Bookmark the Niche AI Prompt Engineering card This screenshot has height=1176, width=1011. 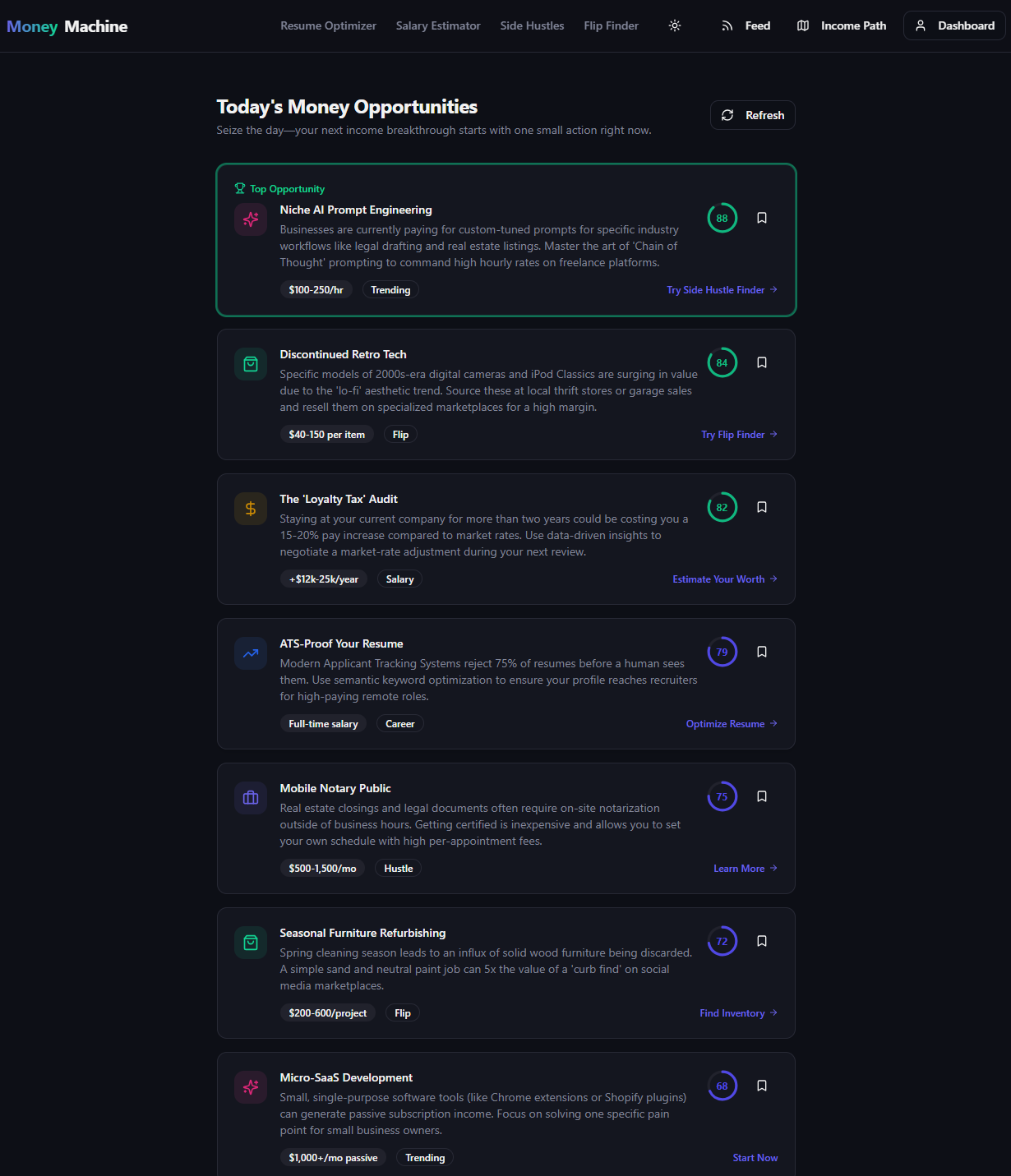pos(762,218)
